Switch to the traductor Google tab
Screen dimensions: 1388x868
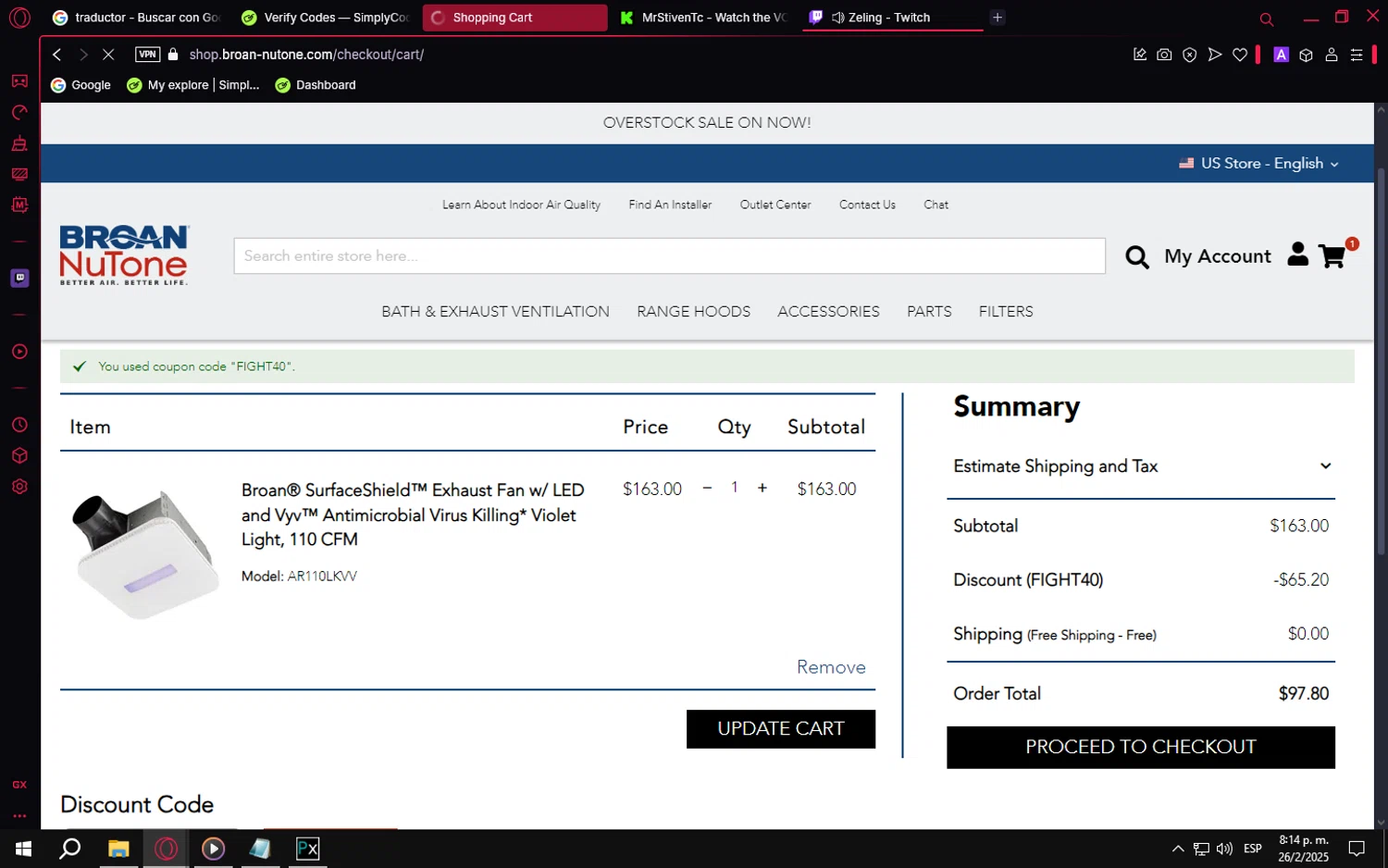[136, 18]
